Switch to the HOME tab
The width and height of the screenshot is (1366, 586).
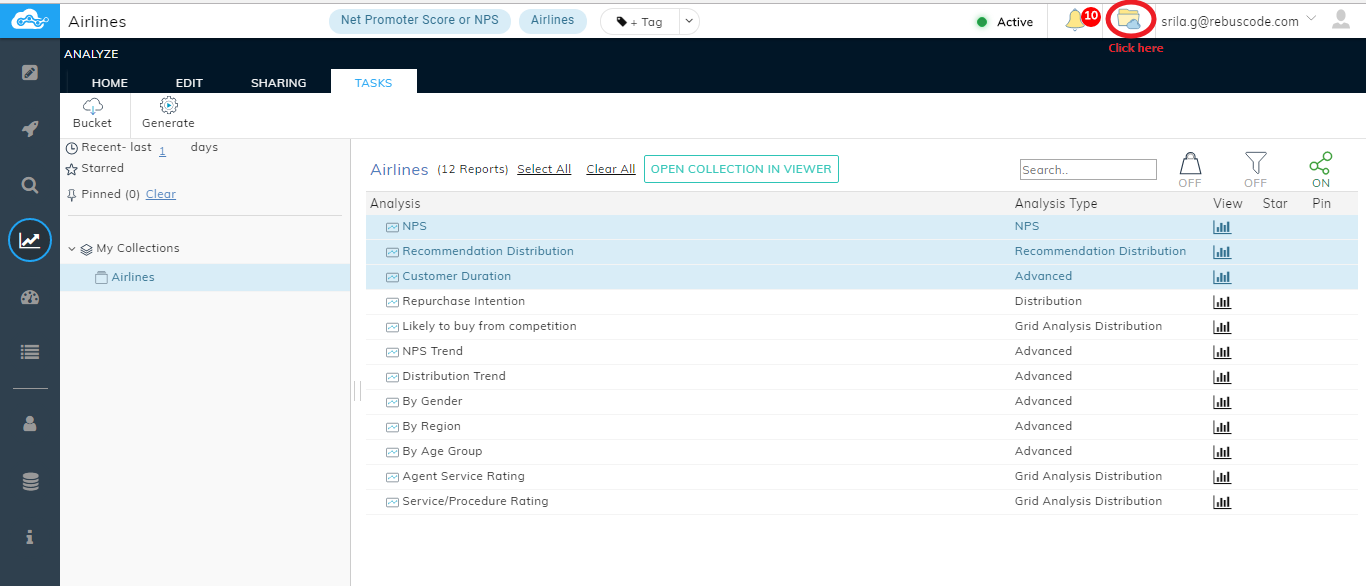click(109, 83)
